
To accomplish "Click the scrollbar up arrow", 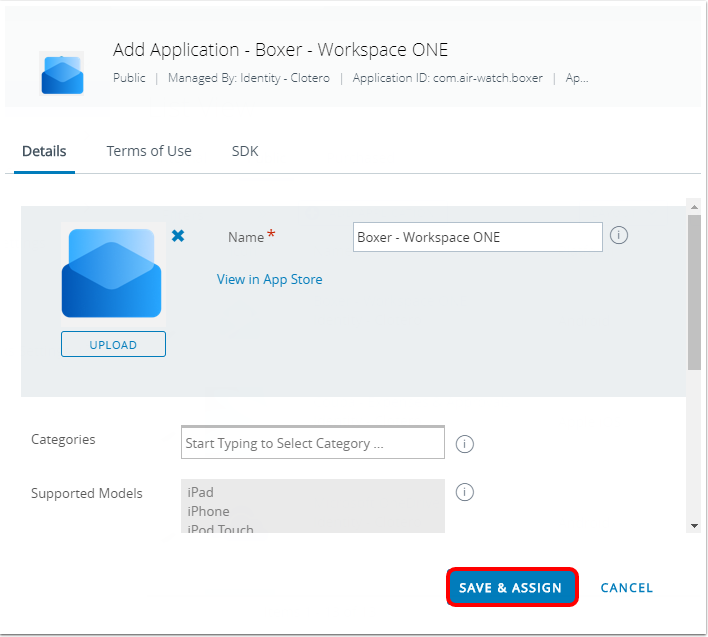I will (694, 206).
